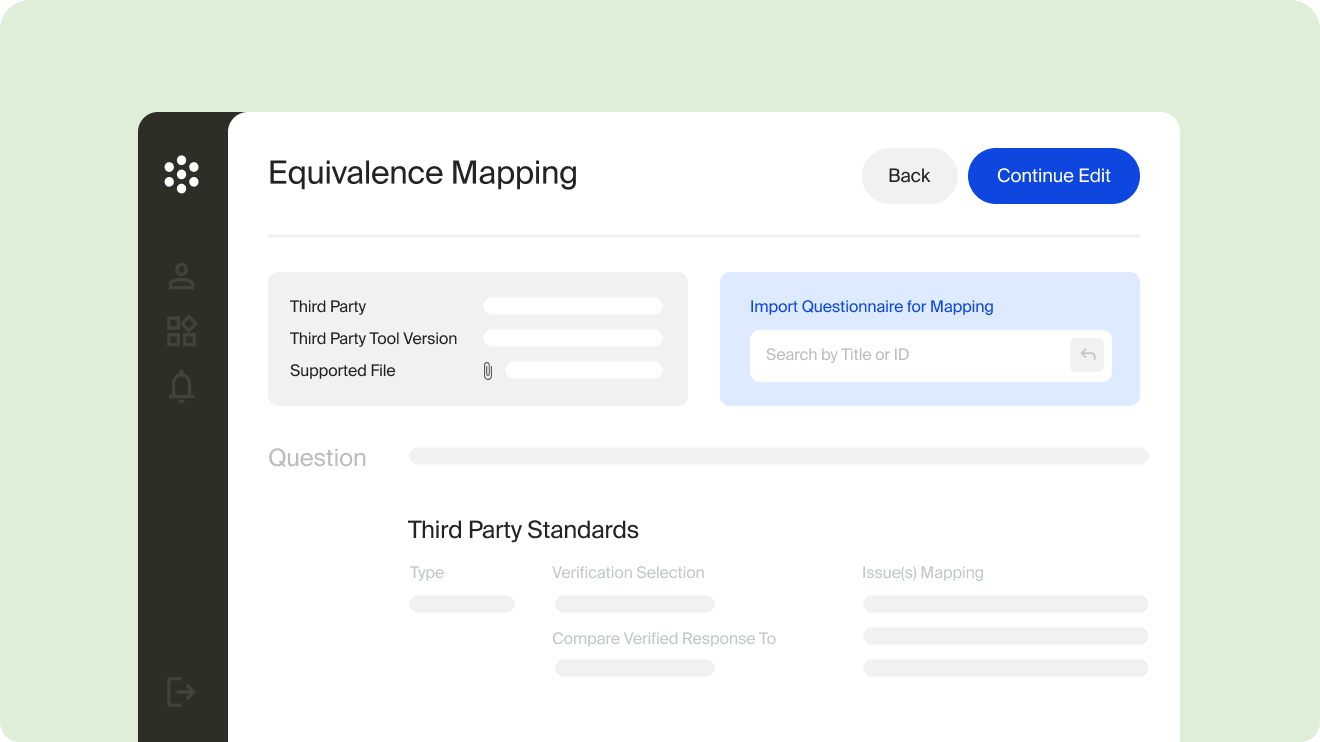Viewport: 1320px width, 742px height.
Task: Click the Question placeholder bar
Action: tap(779, 456)
